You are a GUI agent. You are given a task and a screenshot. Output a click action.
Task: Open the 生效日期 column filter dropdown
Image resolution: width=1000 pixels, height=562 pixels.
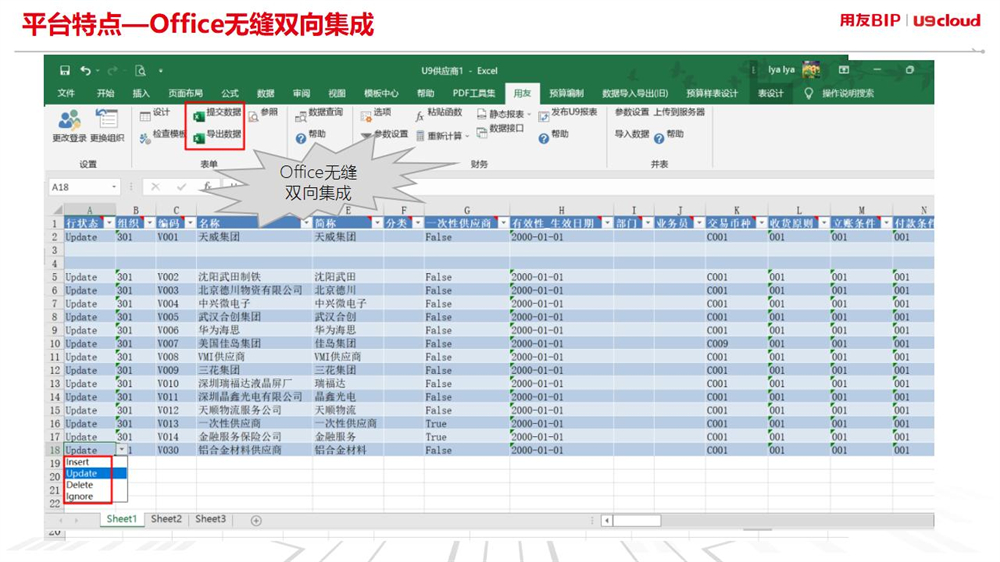tap(607, 223)
